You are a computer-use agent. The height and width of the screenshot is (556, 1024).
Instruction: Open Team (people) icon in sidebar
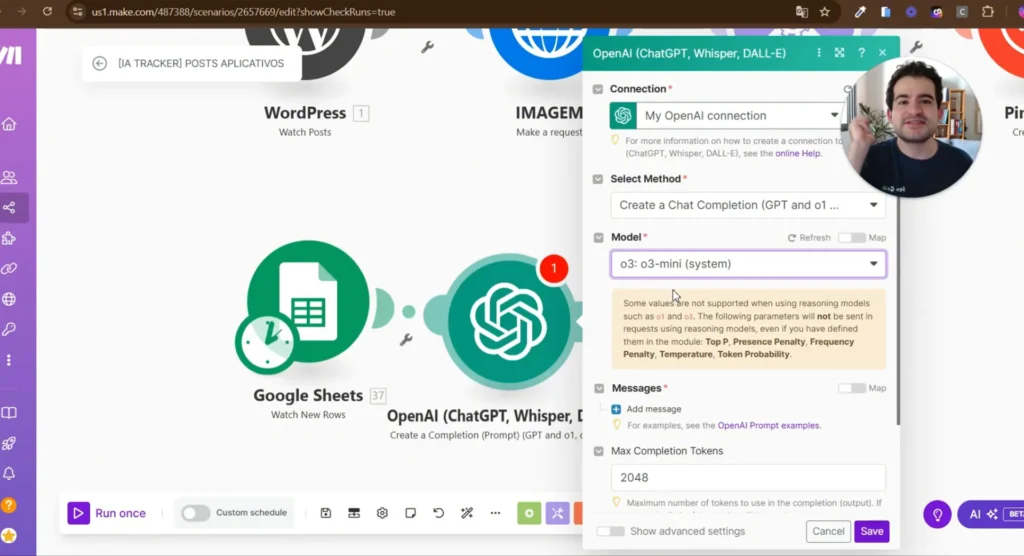click(x=9, y=177)
